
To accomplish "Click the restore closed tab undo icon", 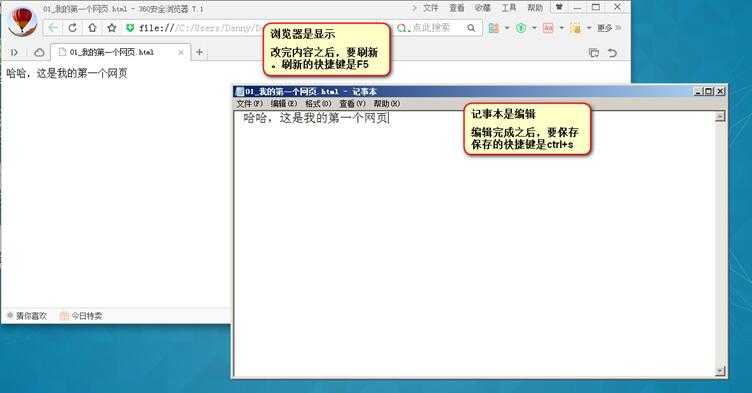I will [612, 53].
